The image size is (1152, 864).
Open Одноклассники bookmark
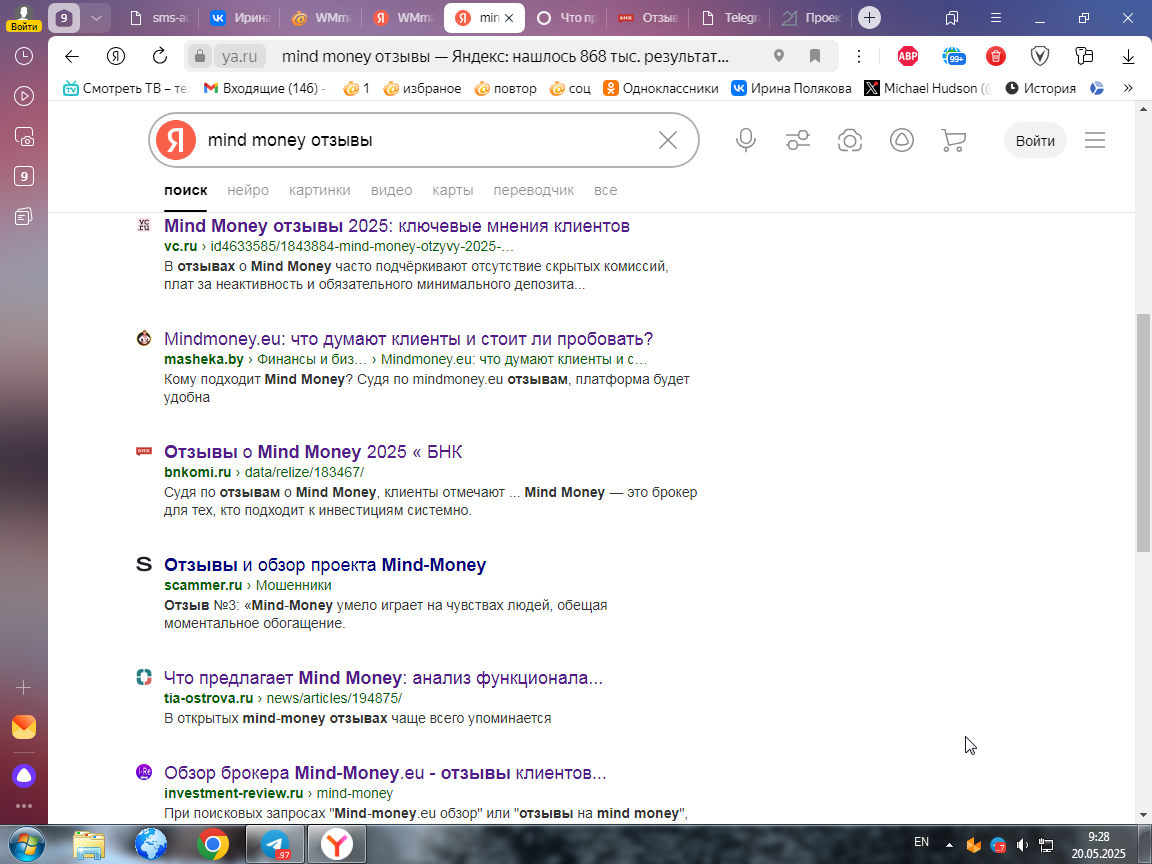(x=660, y=88)
